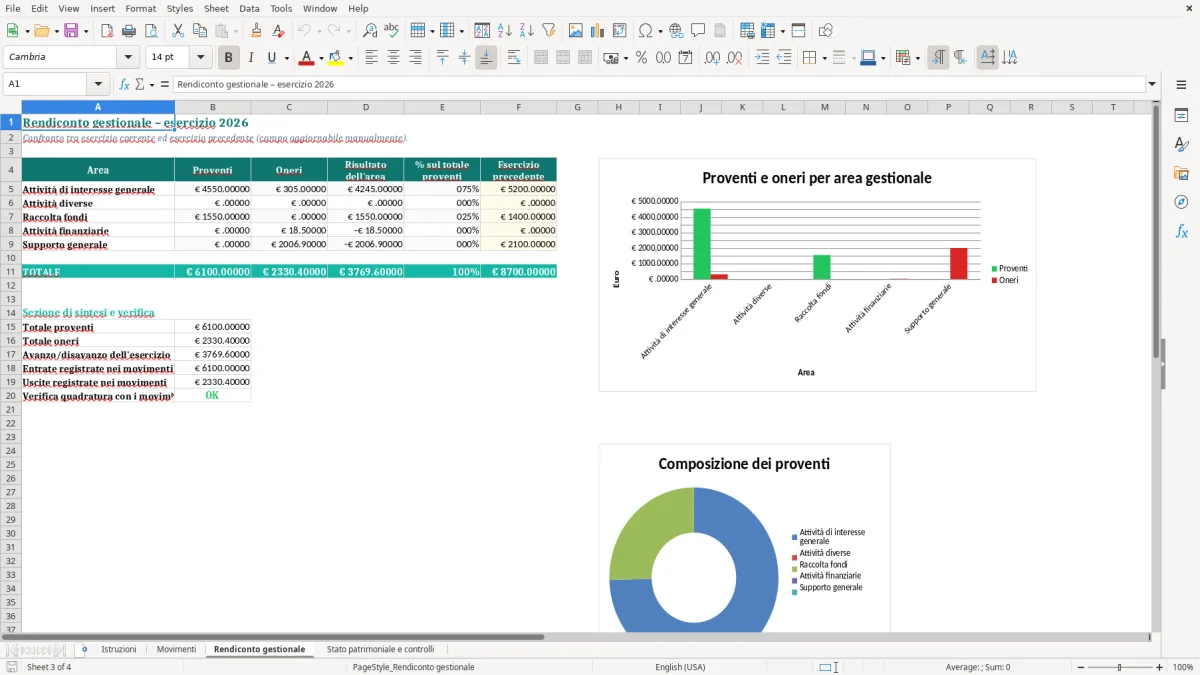Screen dimensions: 1200x675
Task: Open the Styles menu
Action: tap(180, 8)
